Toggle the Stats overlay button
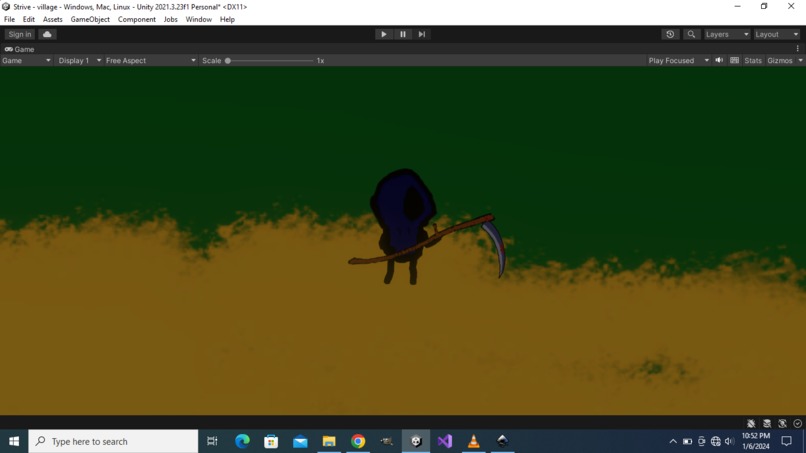This screenshot has width=806, height=453. tap(753, 61)
